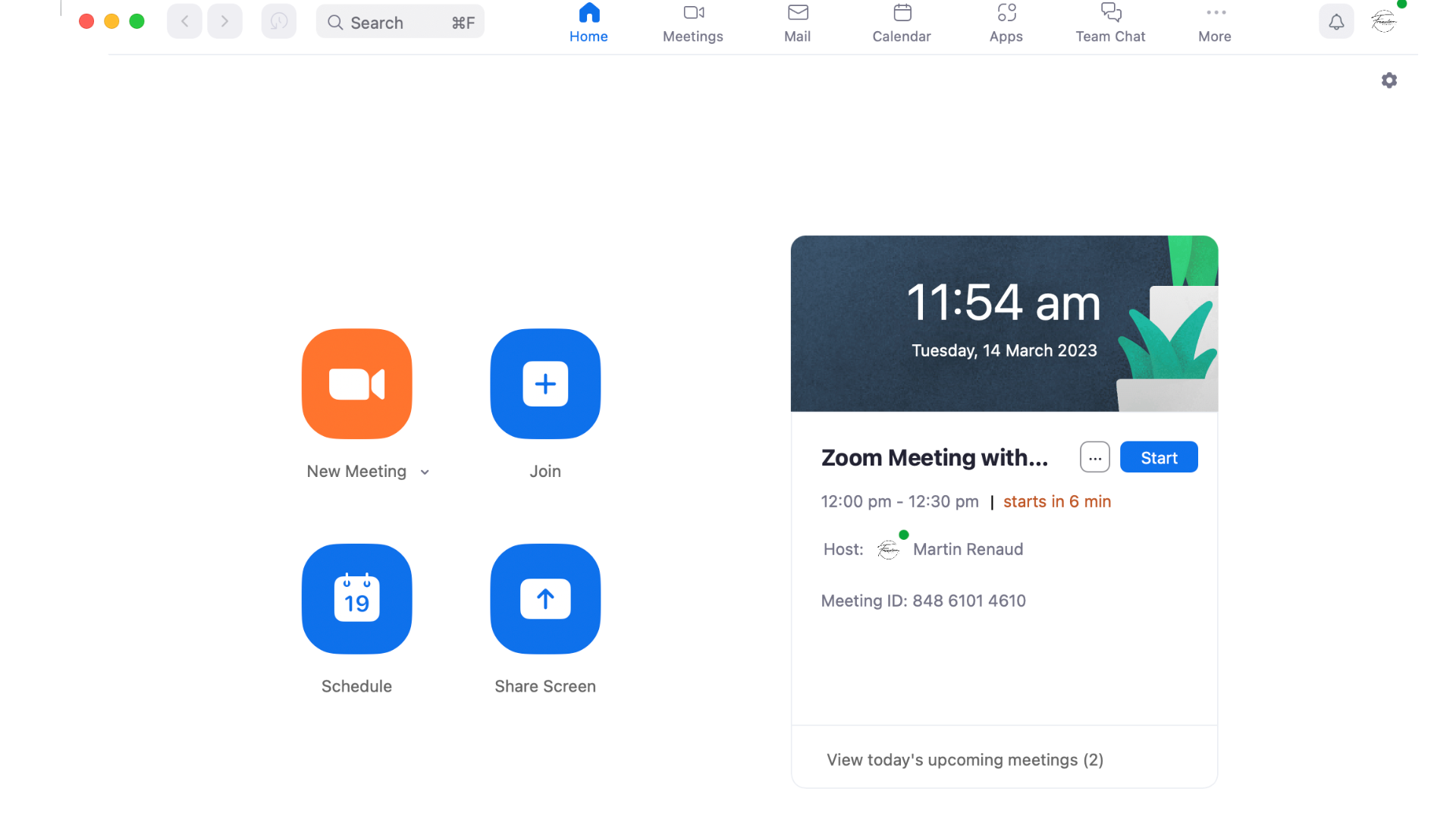Open the Apps tab
This screenshot has height=819, width=1456.
(x=1006, y=23)
